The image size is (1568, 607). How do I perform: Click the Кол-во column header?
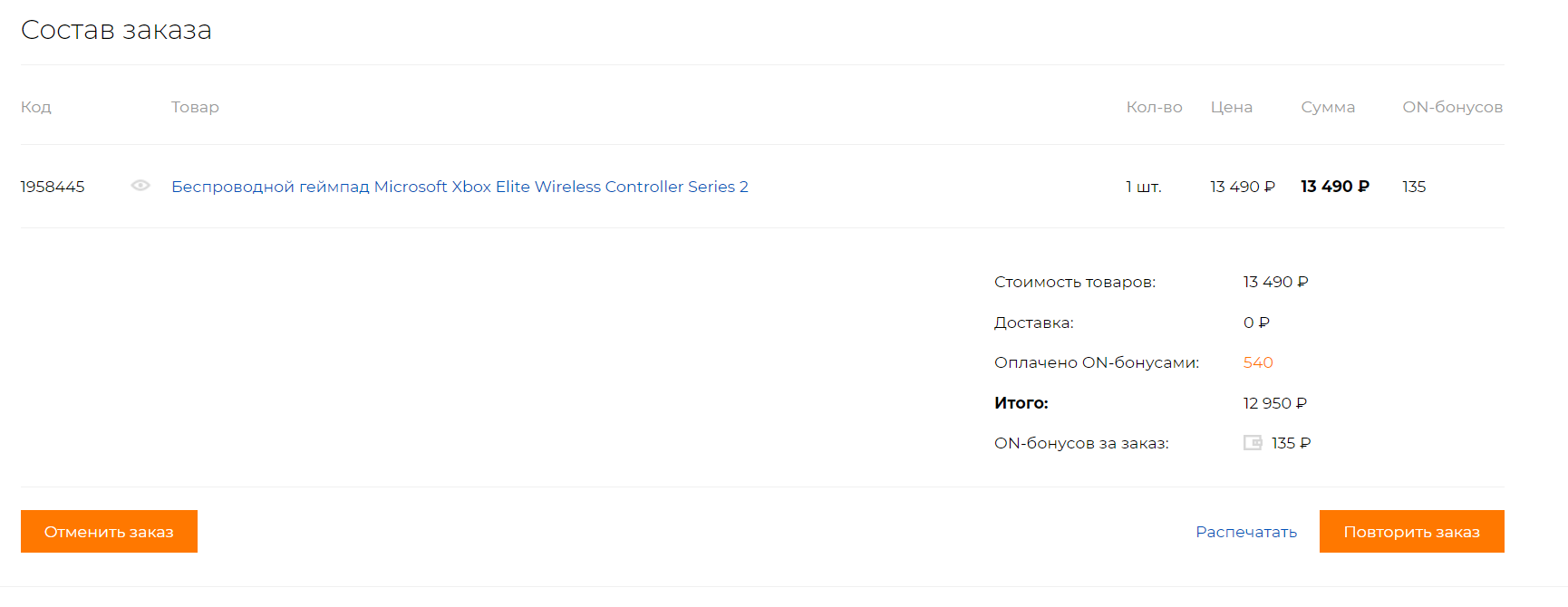(x=1154, y=107)
